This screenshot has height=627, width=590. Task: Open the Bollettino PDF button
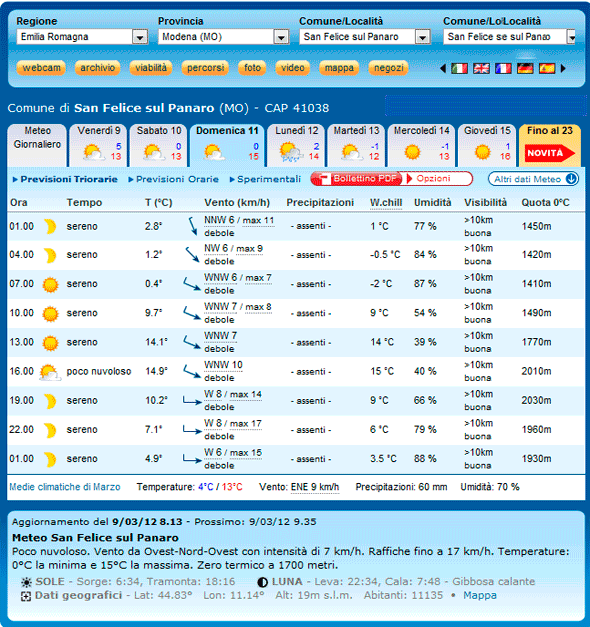tap(357, 179)
